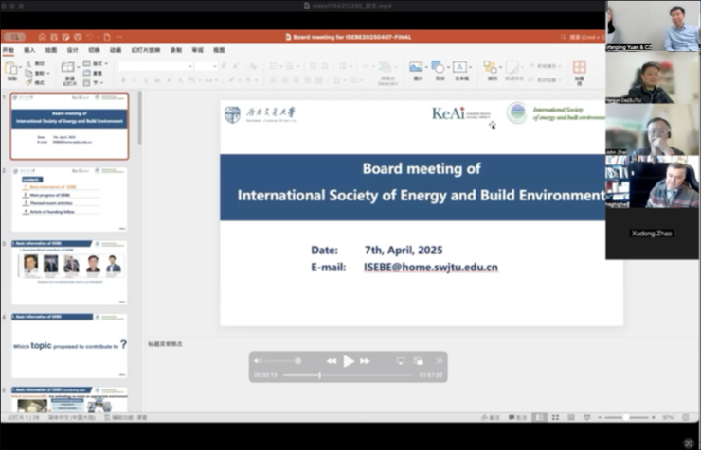
Task: Click the Cut scissors icon
Action: click(29, 64)
